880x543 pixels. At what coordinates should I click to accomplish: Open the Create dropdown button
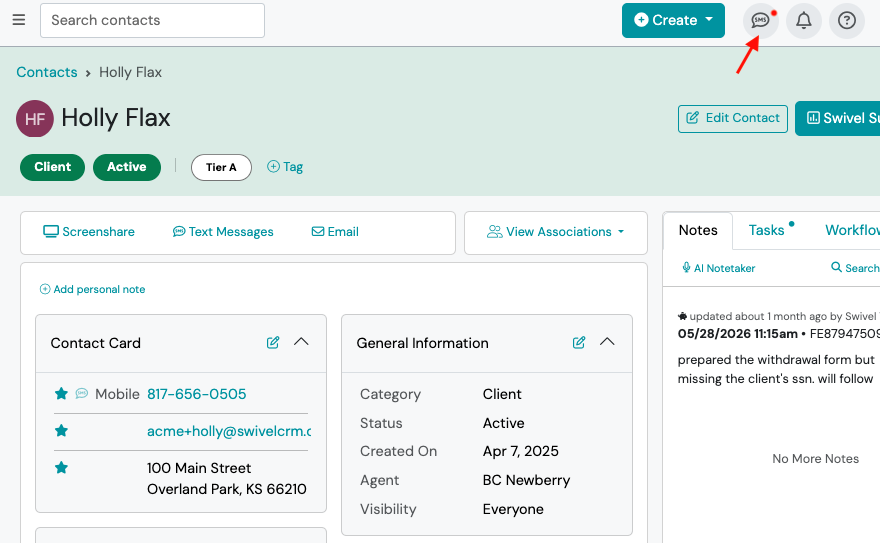tap(673, 20)
